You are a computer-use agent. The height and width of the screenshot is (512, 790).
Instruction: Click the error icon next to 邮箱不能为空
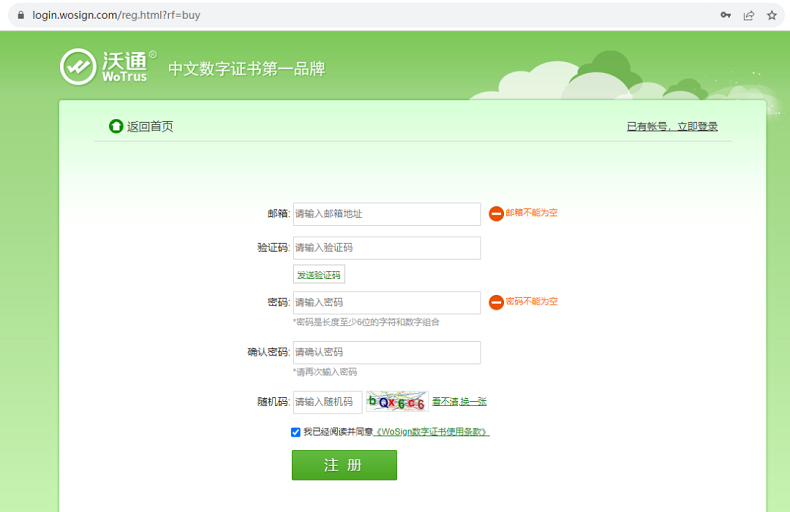pos(496,214)
